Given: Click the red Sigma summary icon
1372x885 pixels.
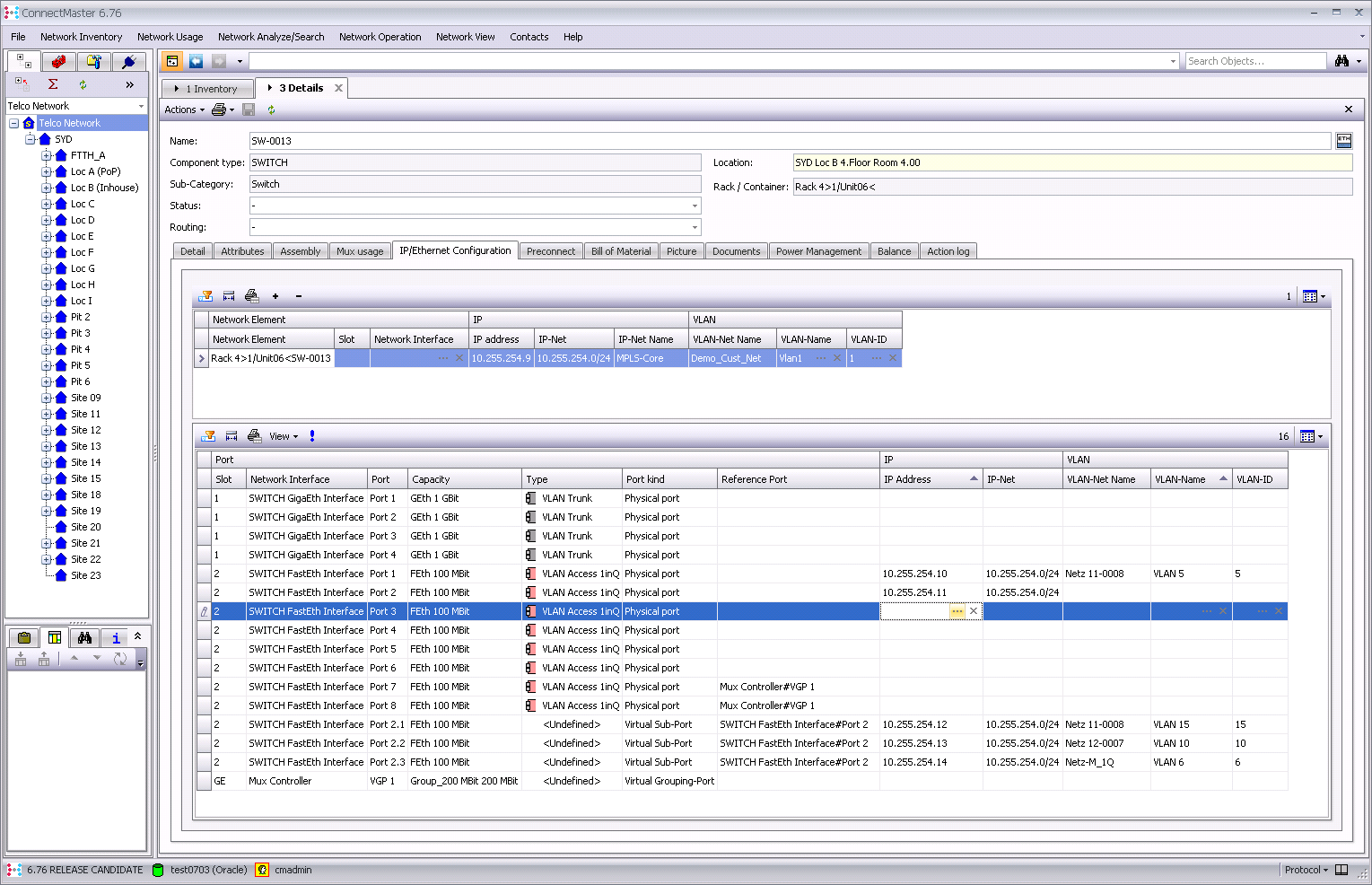Looking at the screenshot, I should click(x=53, y=84).
